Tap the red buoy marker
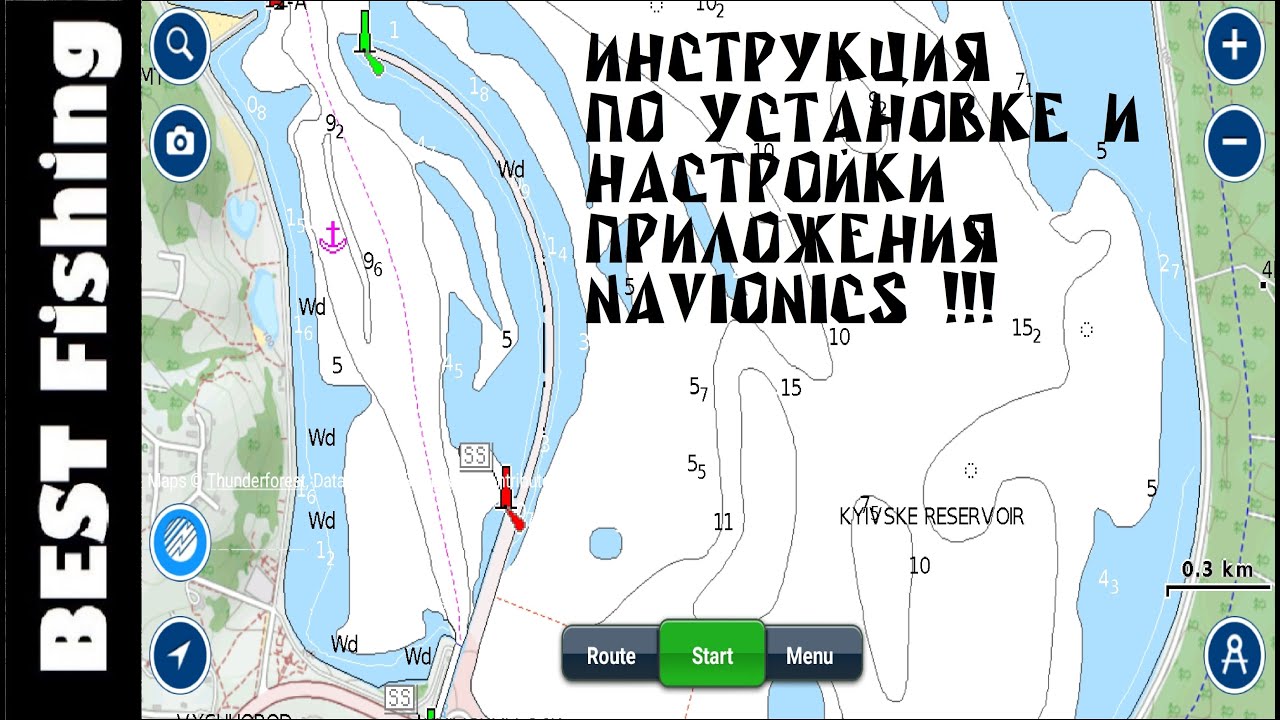 pos(509,497)
